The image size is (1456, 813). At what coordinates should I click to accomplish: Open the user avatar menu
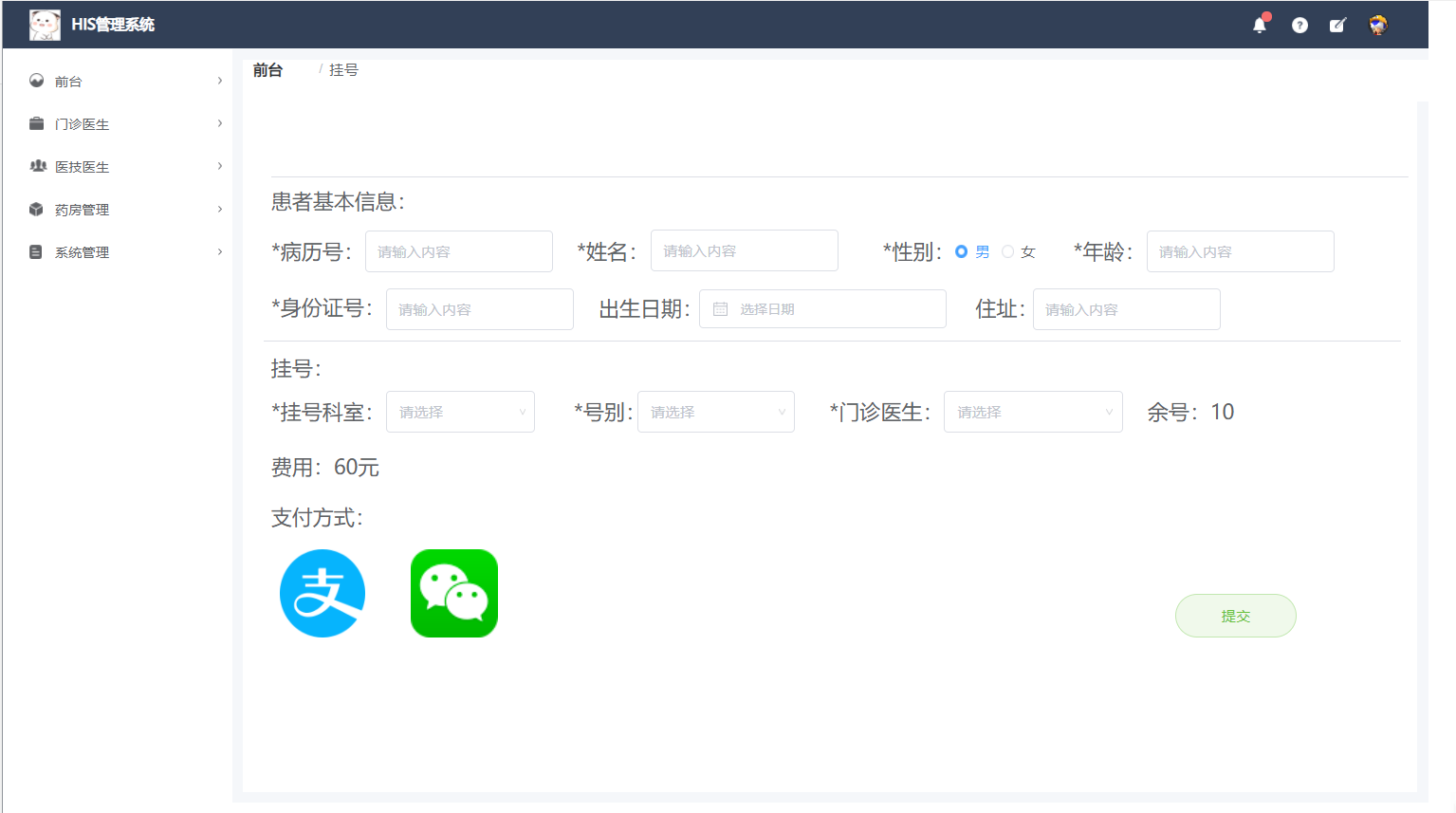click(1378, 26)
